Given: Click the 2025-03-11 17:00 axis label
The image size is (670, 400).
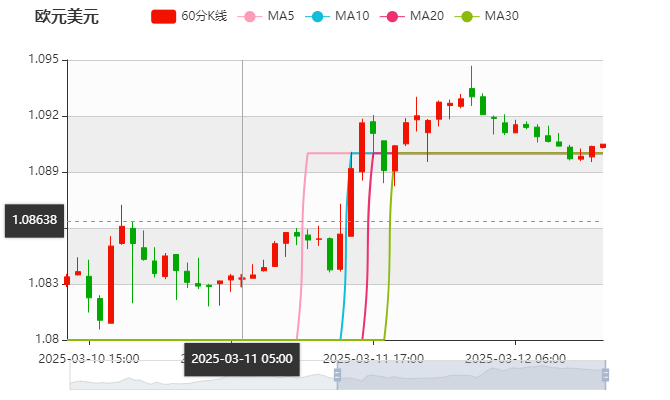Looking at the screenshot, I should [x=373, y=359].
